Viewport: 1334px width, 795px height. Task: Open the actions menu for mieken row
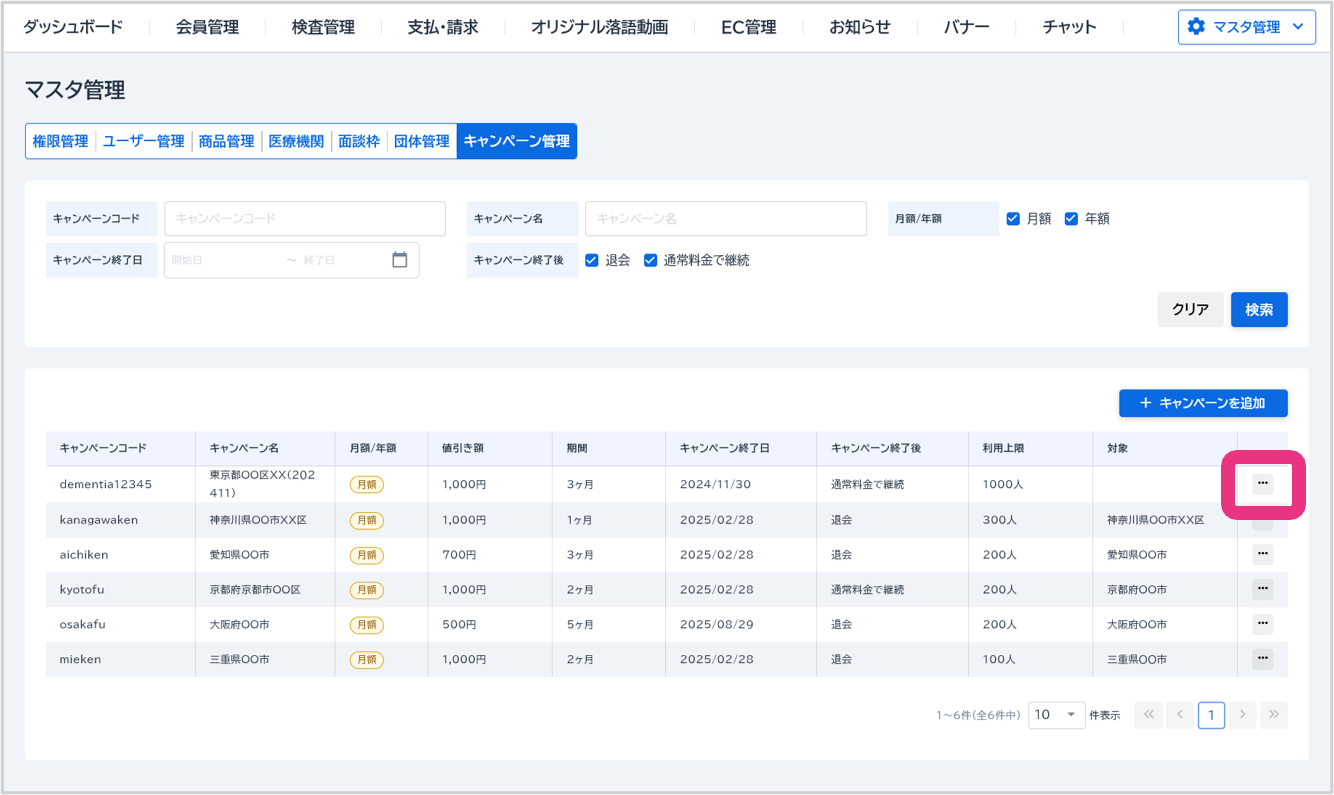(1262, 659)
